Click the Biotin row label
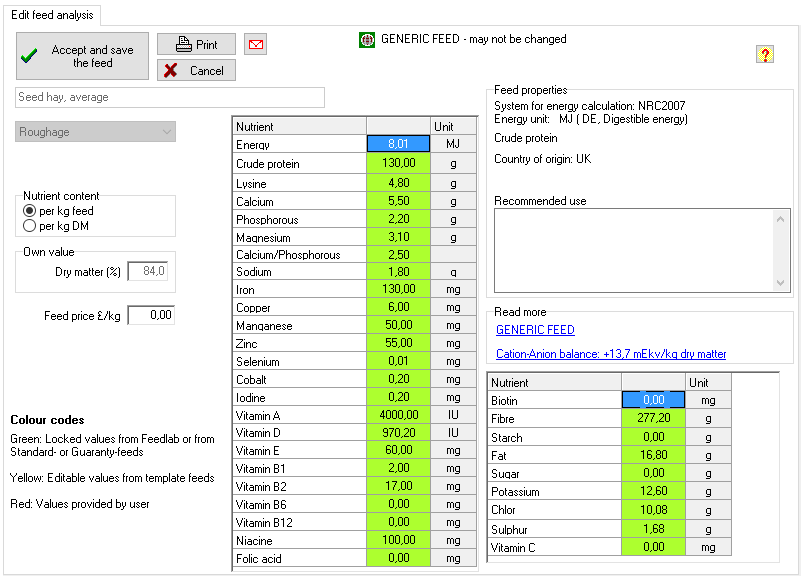This screenshot has width=805, height=581. [x=554, y=400]
